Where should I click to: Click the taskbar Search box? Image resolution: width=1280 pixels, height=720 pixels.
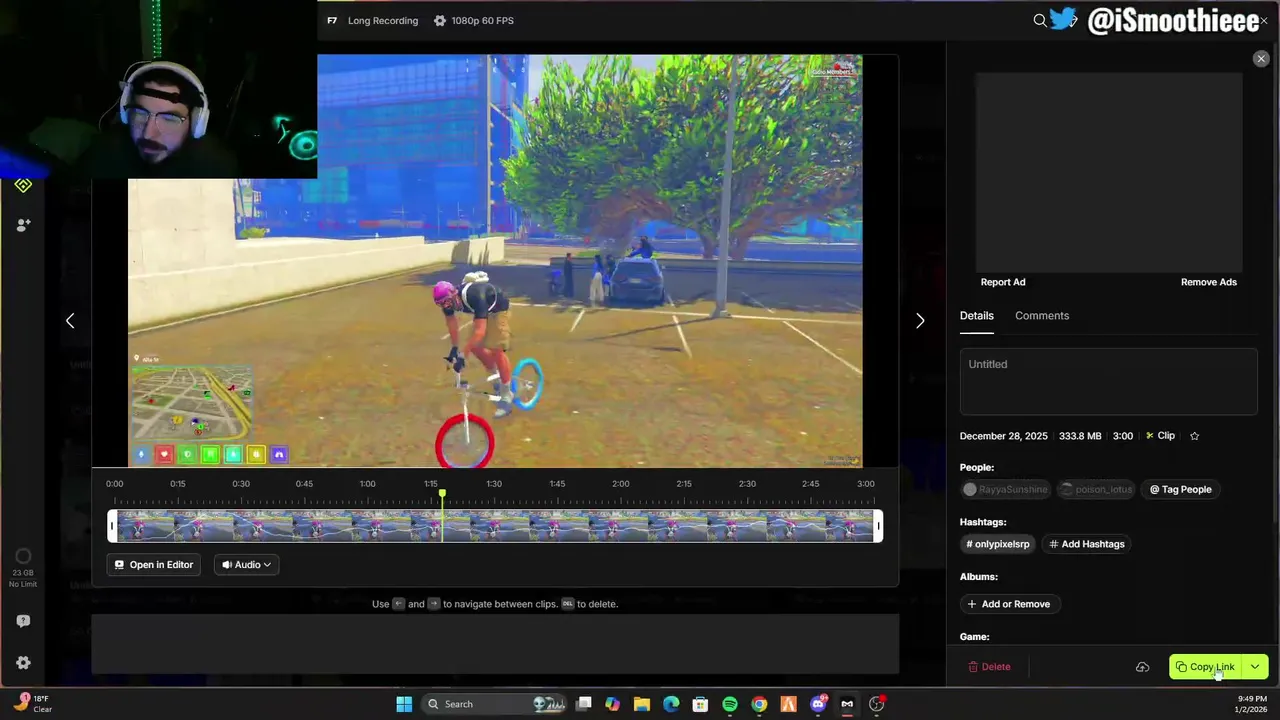click(495, 704)
